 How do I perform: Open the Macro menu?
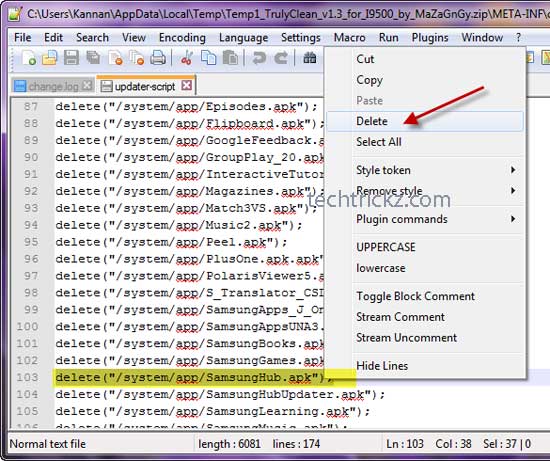coord(349,37)
